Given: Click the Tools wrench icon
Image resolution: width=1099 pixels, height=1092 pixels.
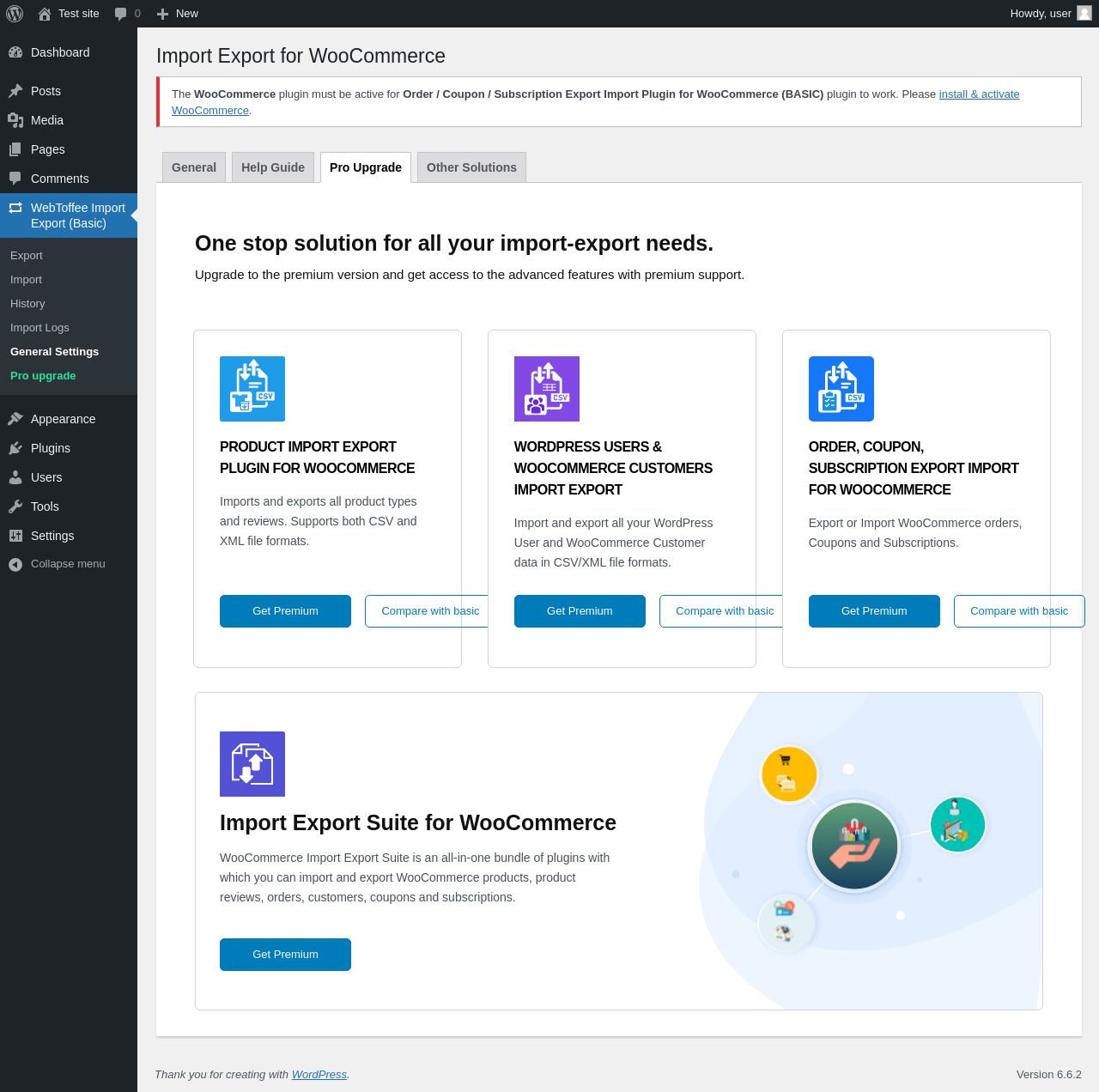Looking at the screenshot, I should [15, 507].
